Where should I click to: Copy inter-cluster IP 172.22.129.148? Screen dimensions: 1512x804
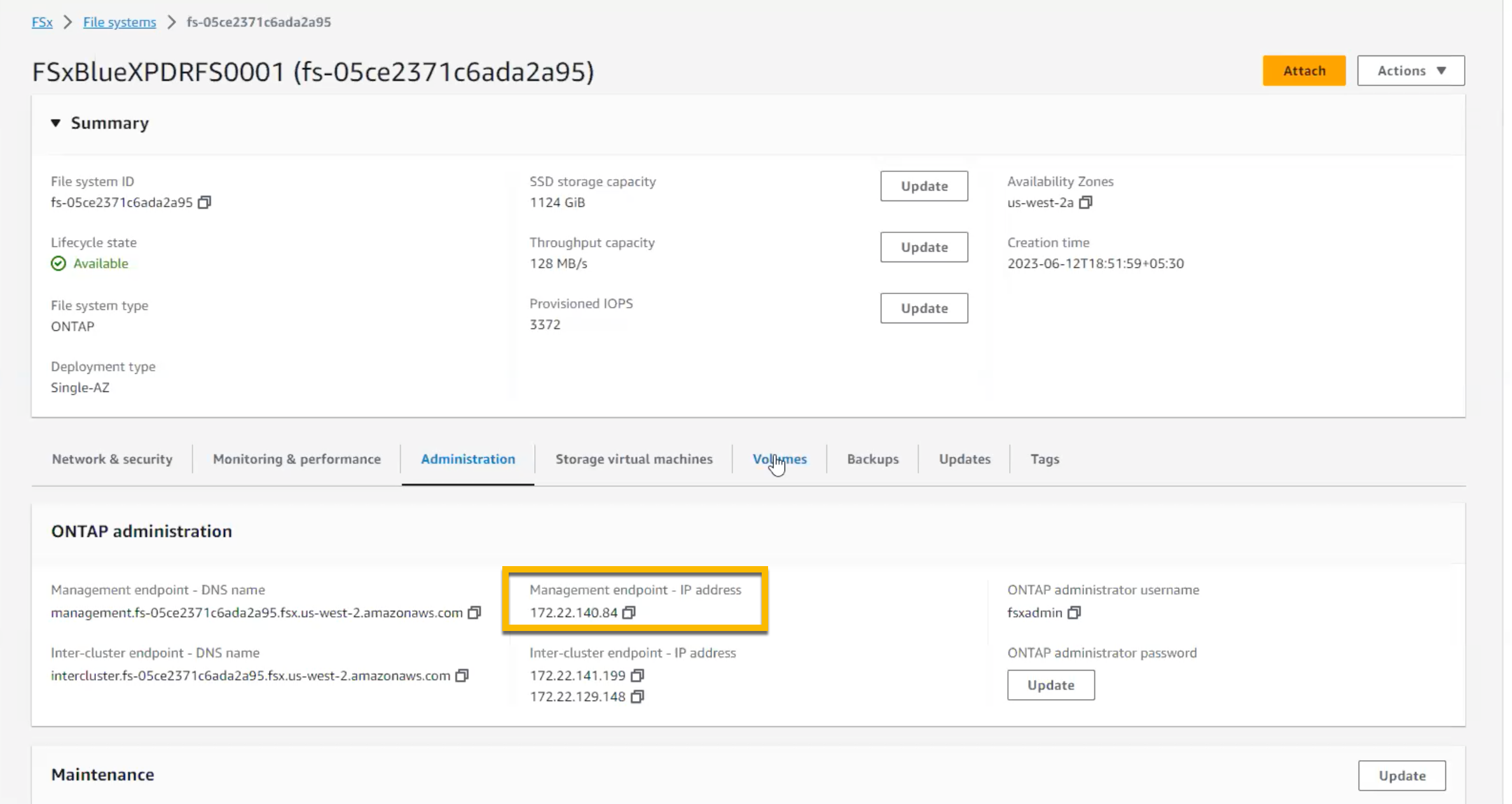pyautogui.click(x=637, y=697)
